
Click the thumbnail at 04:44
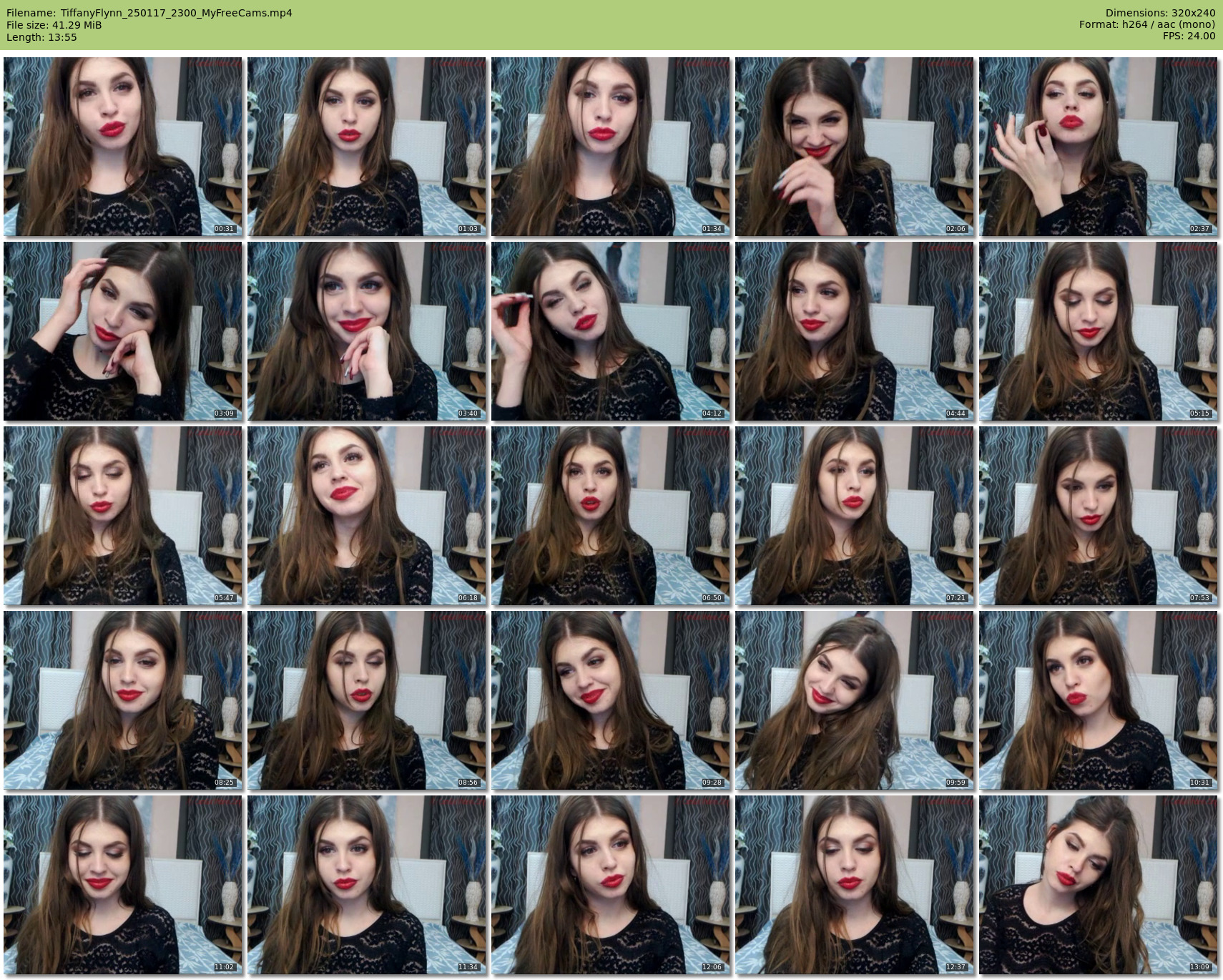pos(854,331)
